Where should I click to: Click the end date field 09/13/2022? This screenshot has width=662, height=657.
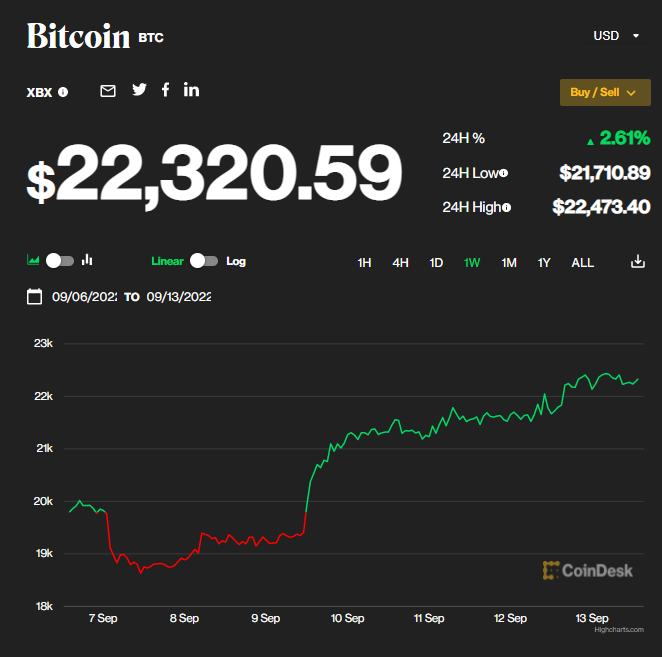[x=179, y=297]
